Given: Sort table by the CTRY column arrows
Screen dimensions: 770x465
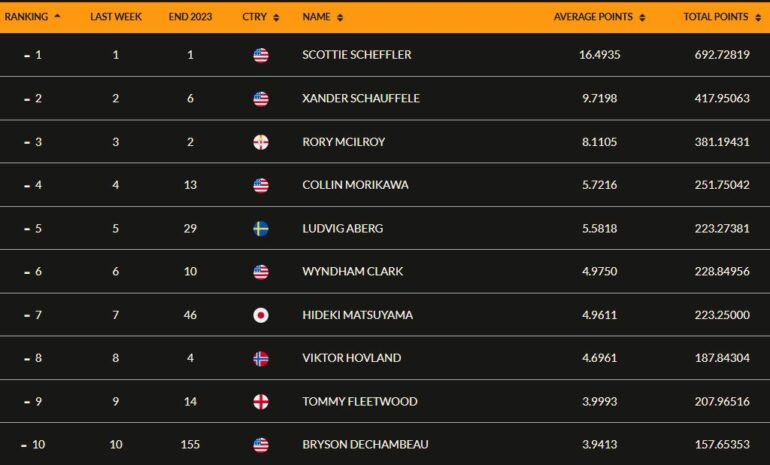Looking at the screenshot, I should click(x=276, y=18).
